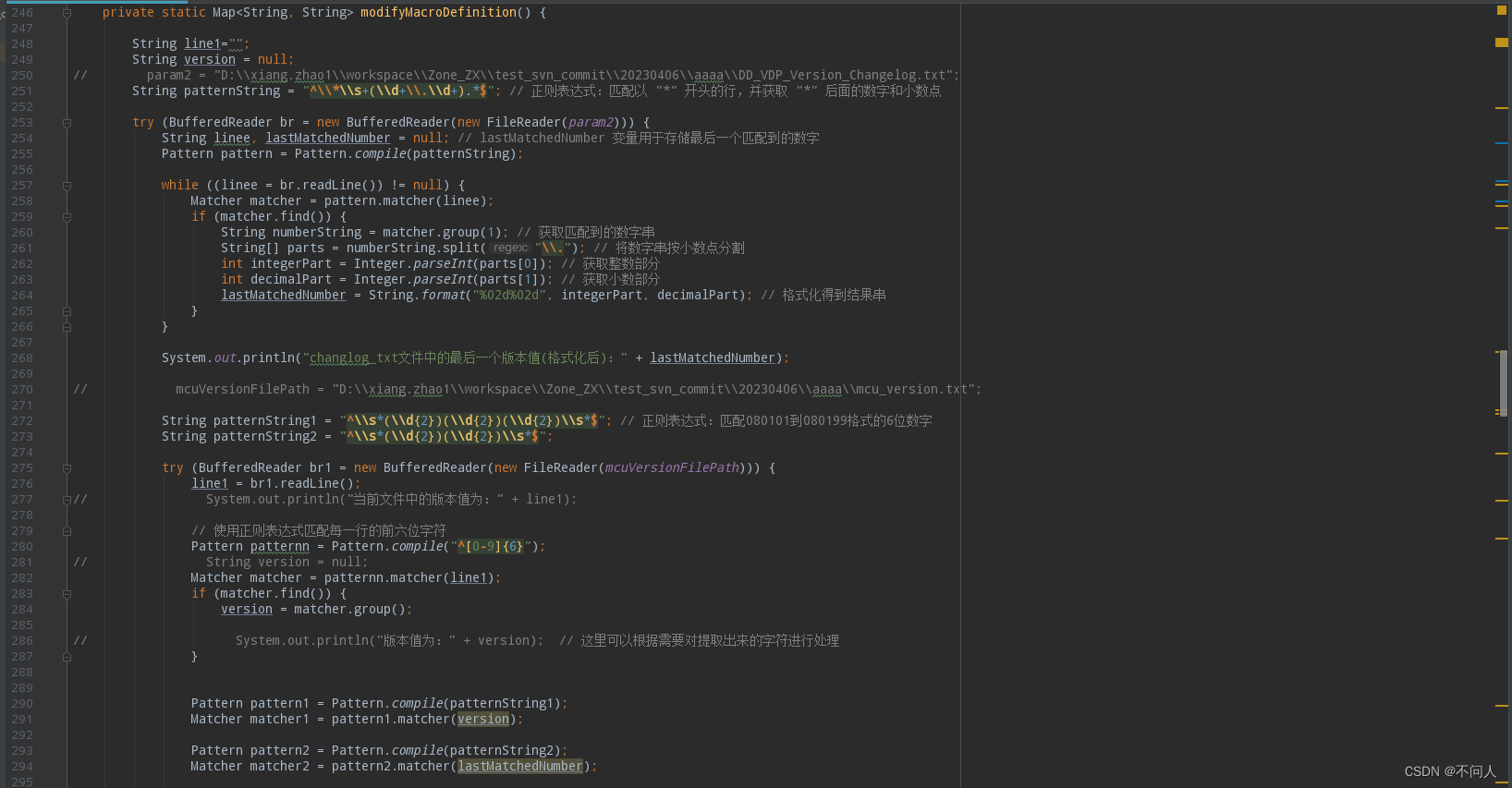Viewport: 1512px width, 788px height.
Task: Fold the commented region at line 277
Action: [67, 500]
